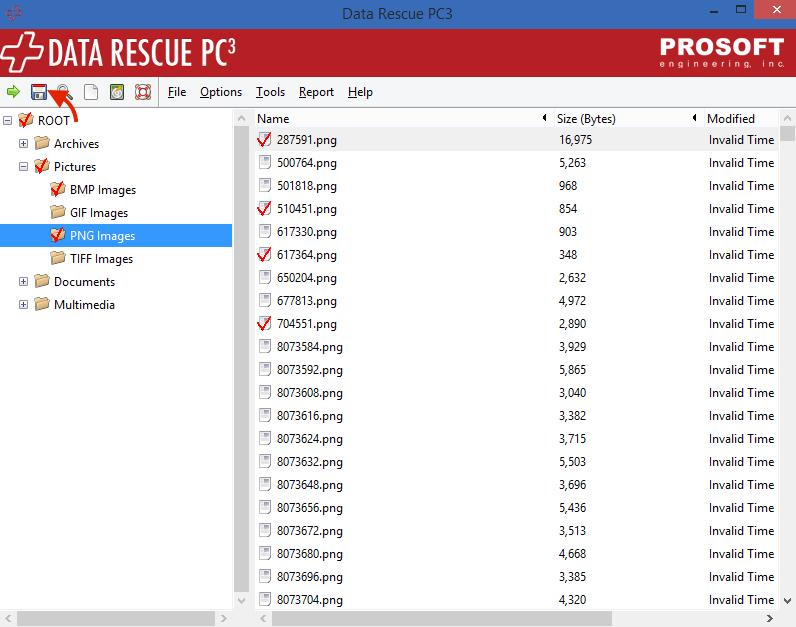The width and height of the screenshot is (796, 627).
Task: Uncheck the 287591.png file checkbox
Action: 264,139
